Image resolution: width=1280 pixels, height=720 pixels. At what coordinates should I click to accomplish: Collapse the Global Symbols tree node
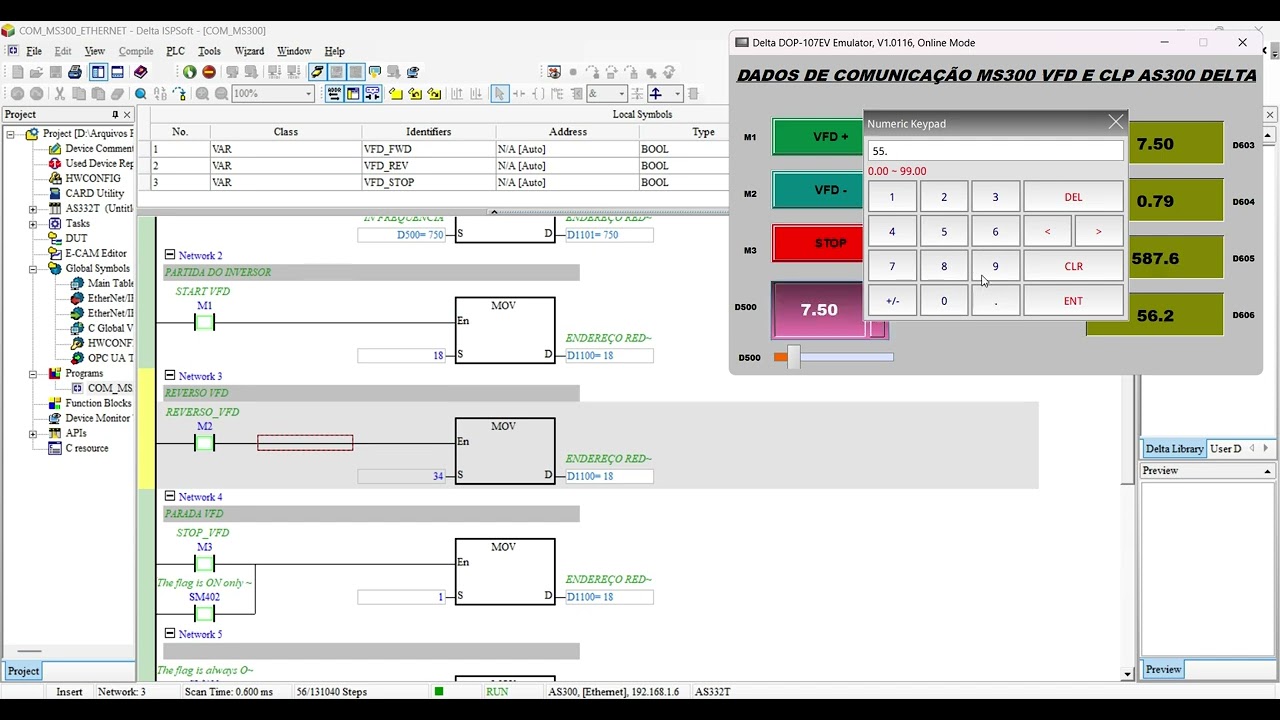[x=33, y=268]
